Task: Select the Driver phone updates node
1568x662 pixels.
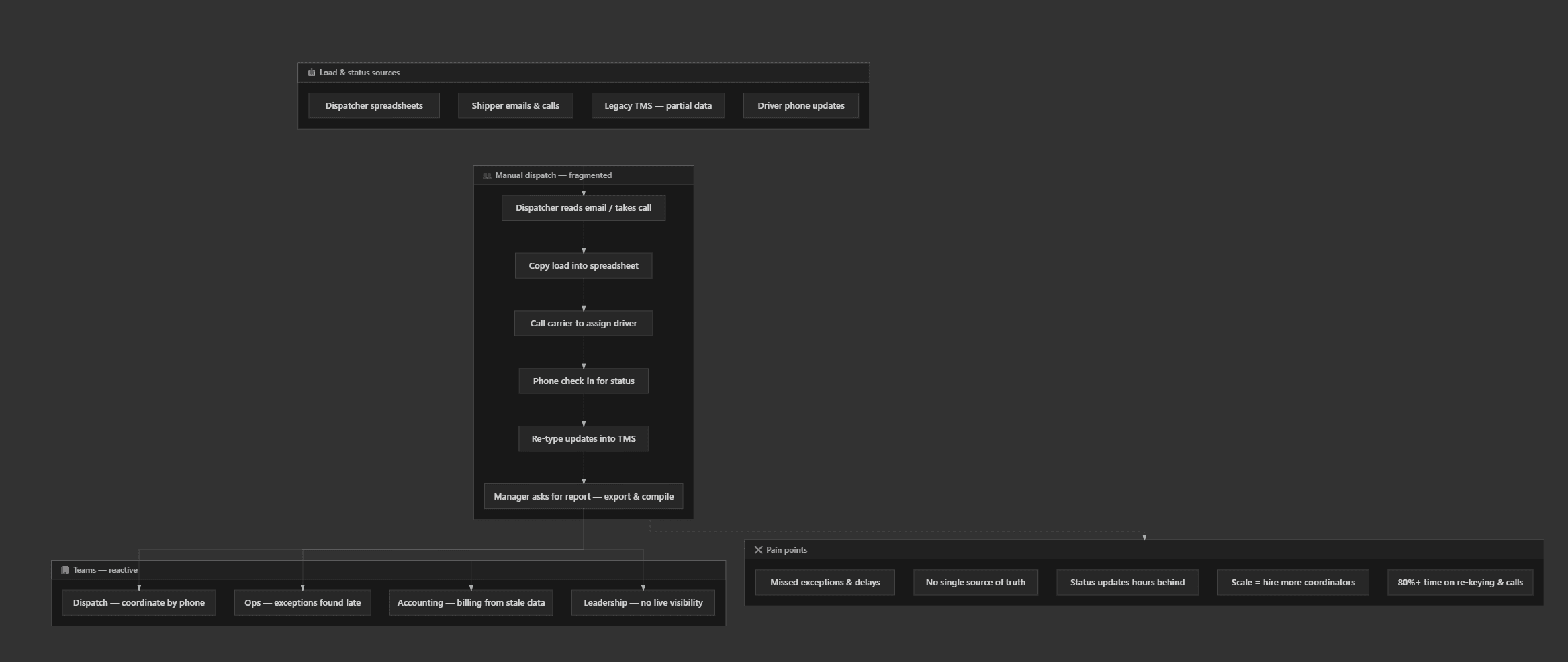Action: click(801, 105)
